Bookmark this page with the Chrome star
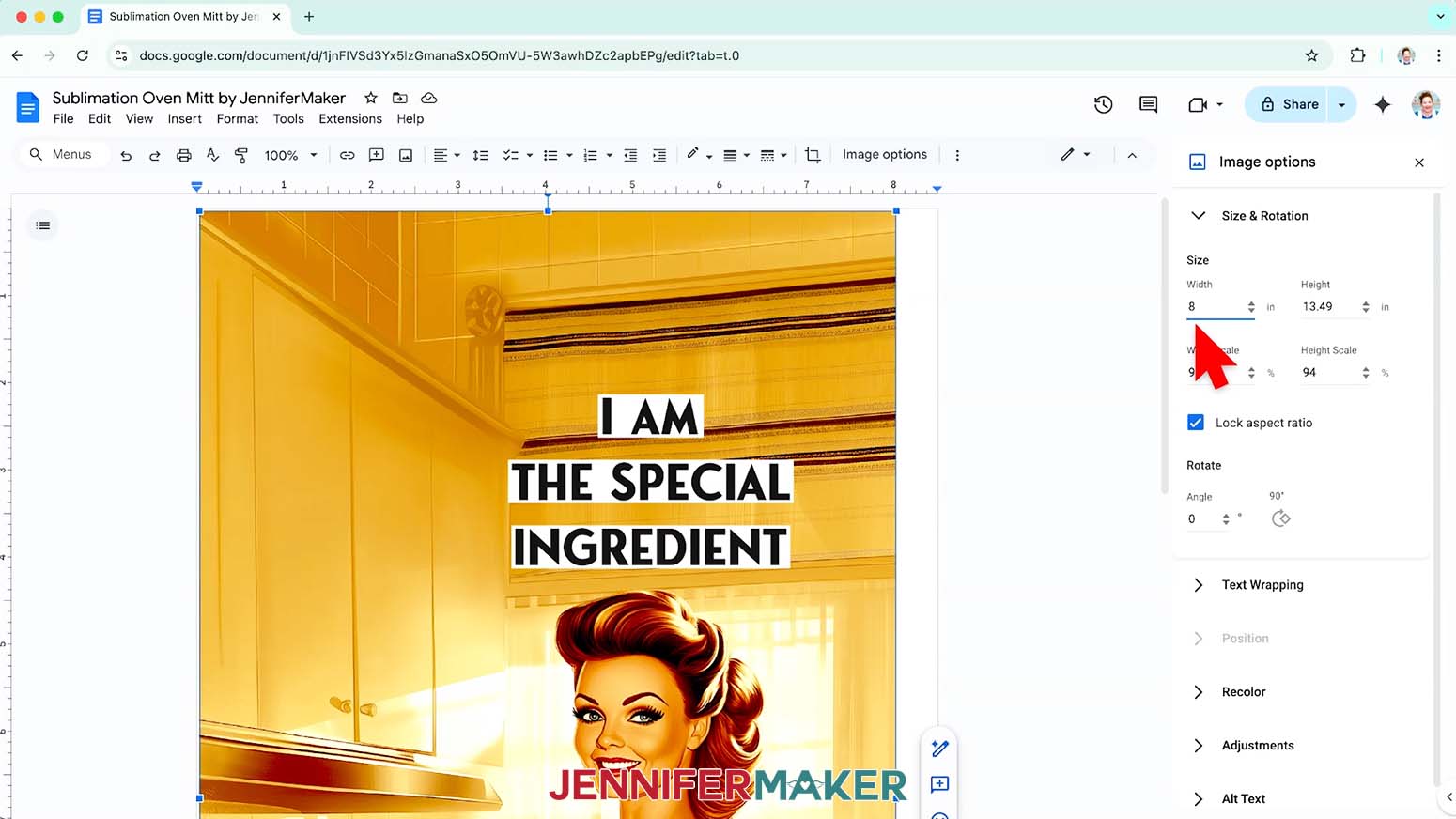 1311,55
